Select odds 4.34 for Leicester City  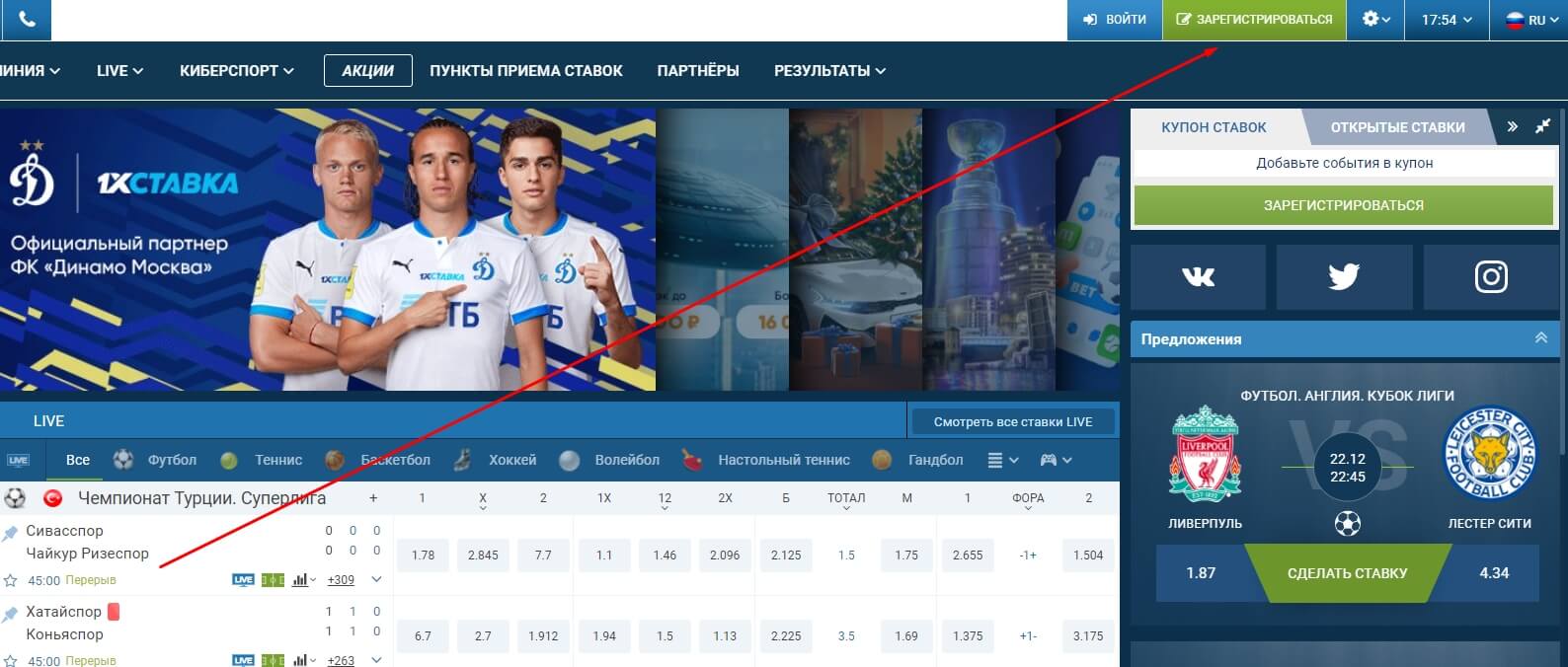[1494, 573]
